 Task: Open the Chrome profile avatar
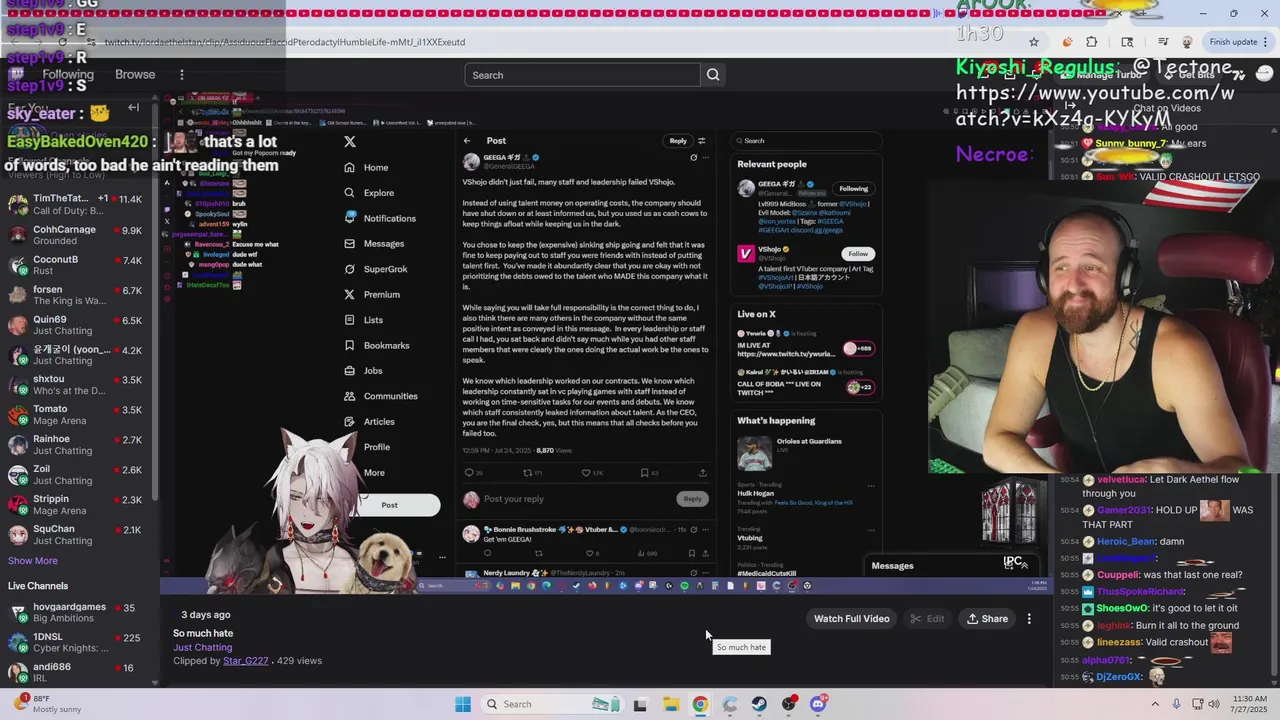1187,42
